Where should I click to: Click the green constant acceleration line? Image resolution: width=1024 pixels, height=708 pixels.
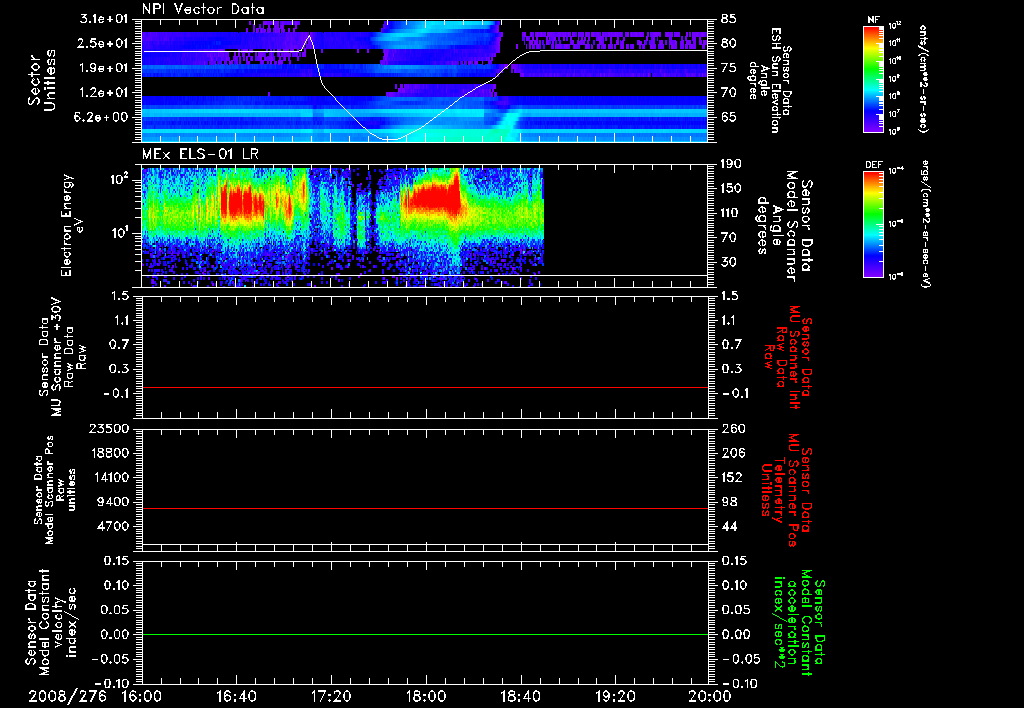pyautogui.click(x=424, y=634)
